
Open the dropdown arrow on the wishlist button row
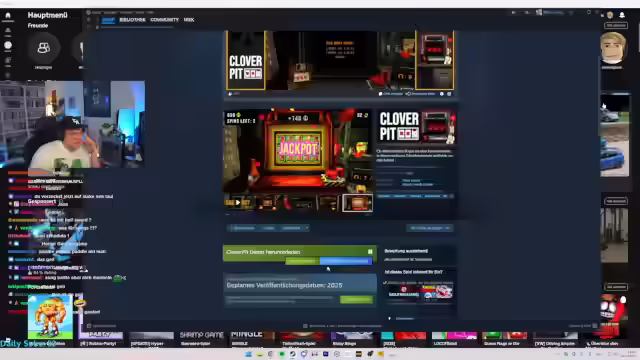[307, 228]
